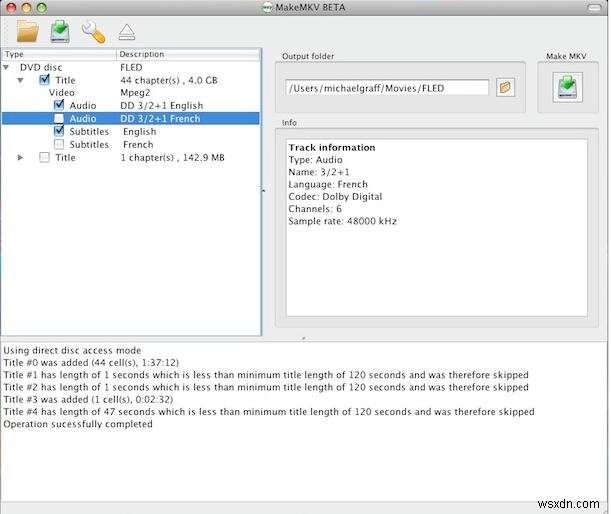Click log line about Title #2 skipped
The image size is (611, 514).
[266, 387]
